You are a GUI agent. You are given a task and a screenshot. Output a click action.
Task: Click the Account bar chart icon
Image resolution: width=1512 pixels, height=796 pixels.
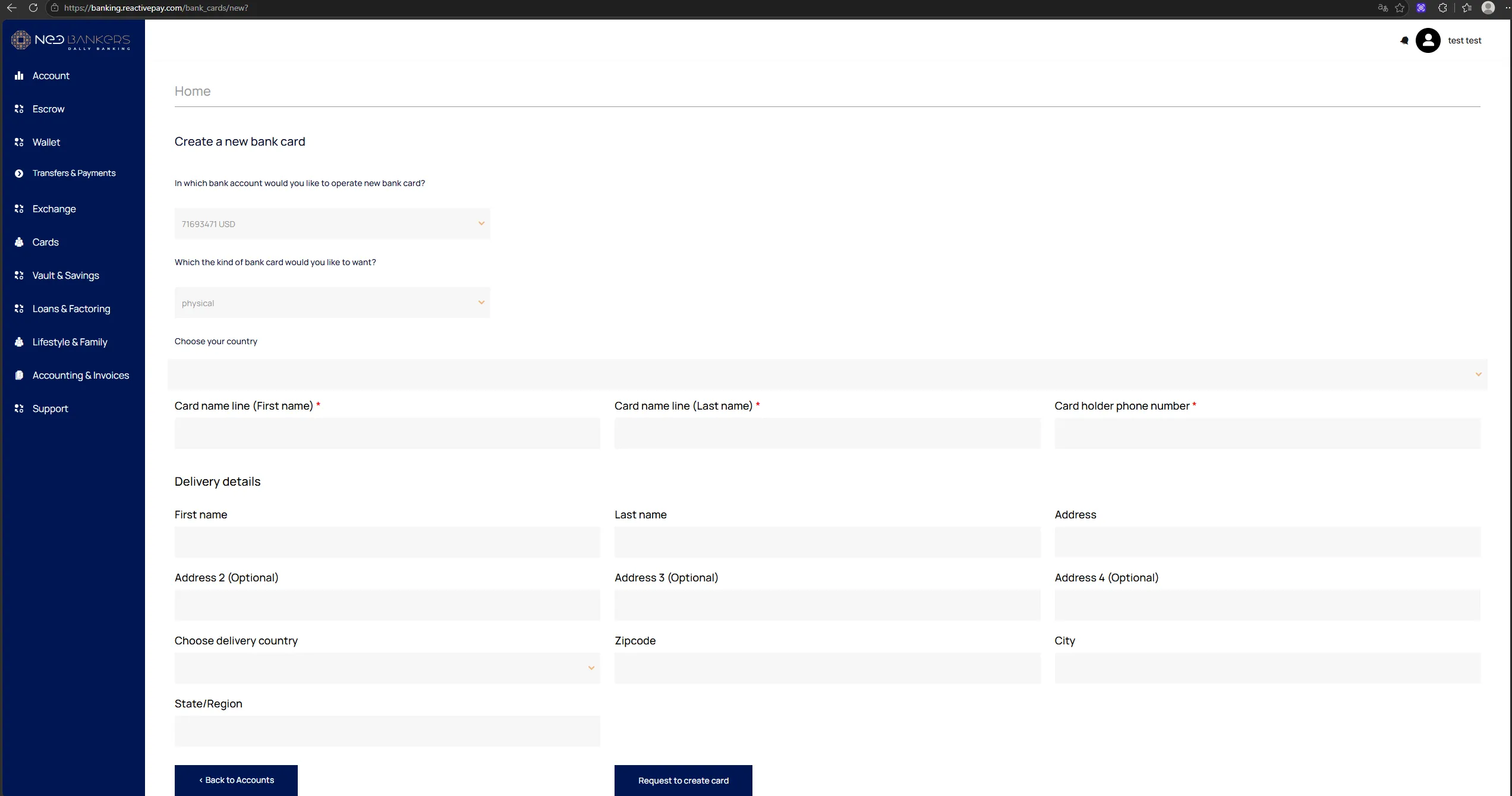click(x=19, y=75)
